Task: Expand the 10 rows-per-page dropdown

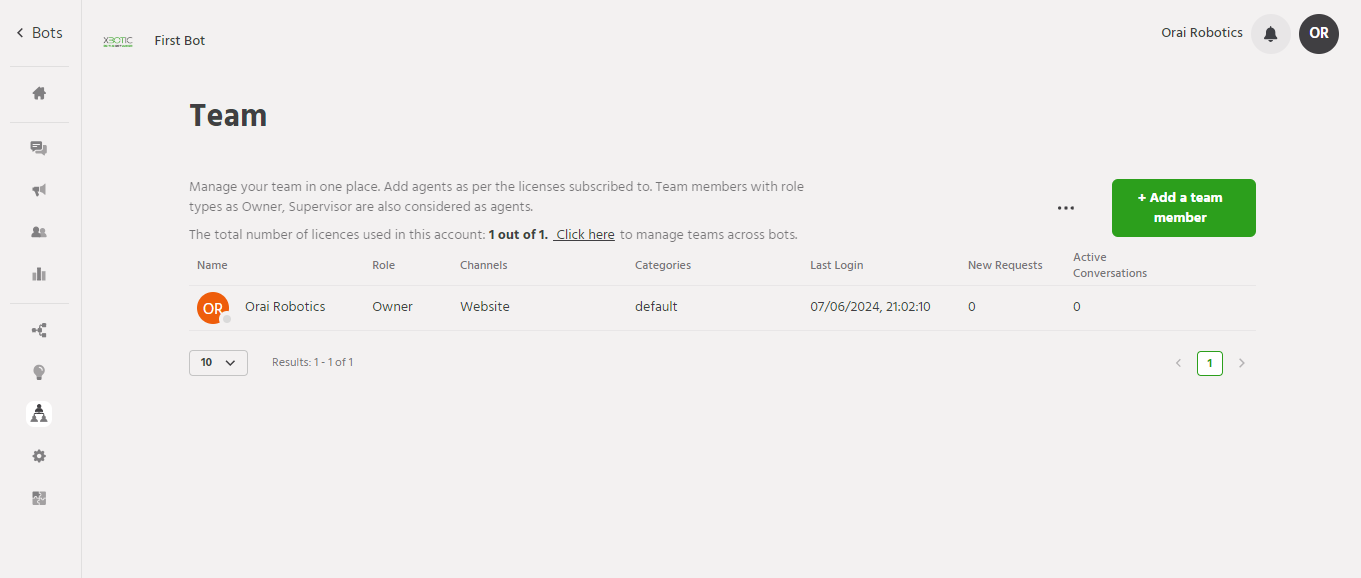Action: 218,362
